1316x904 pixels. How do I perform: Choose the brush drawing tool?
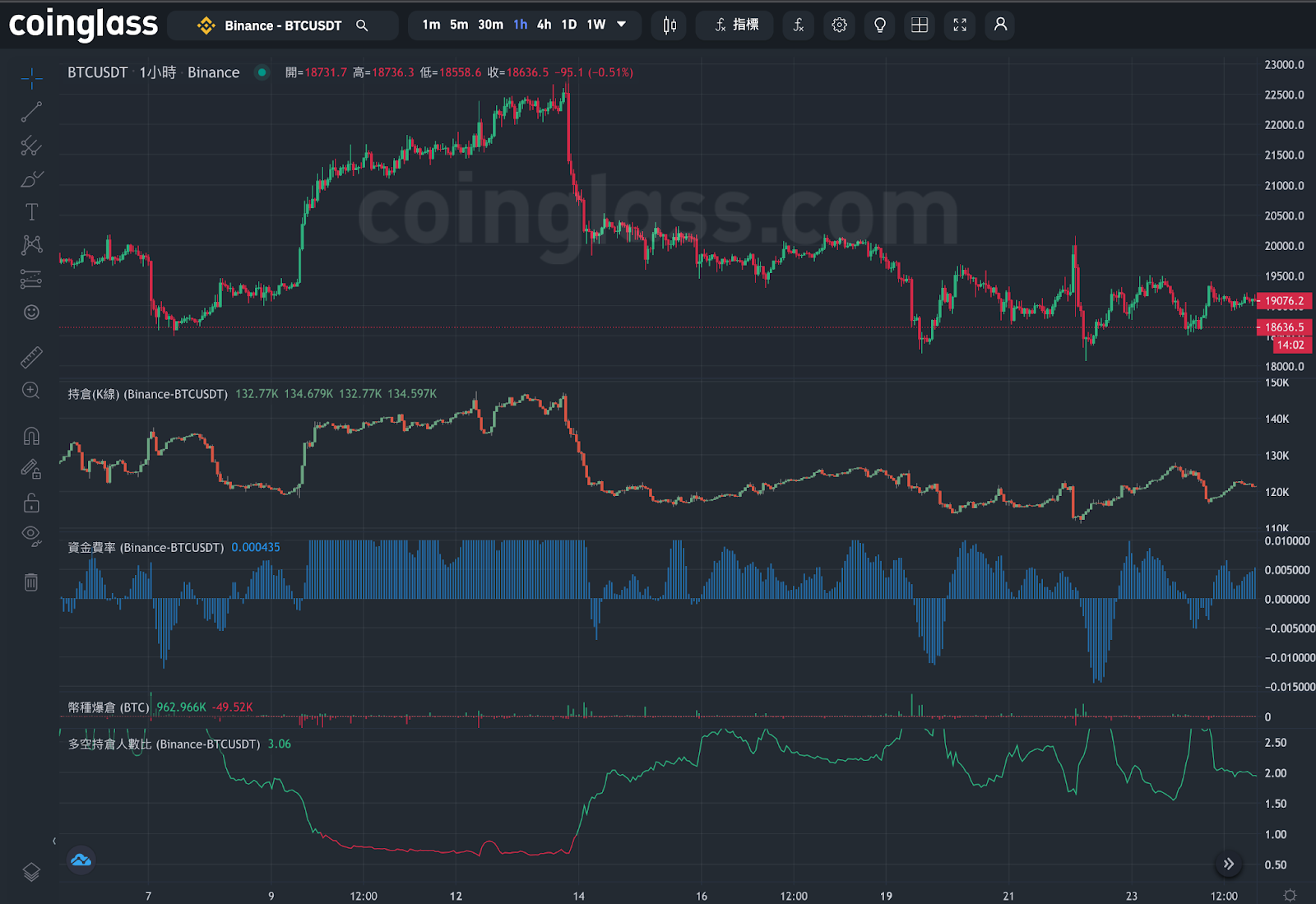(31, 178)
